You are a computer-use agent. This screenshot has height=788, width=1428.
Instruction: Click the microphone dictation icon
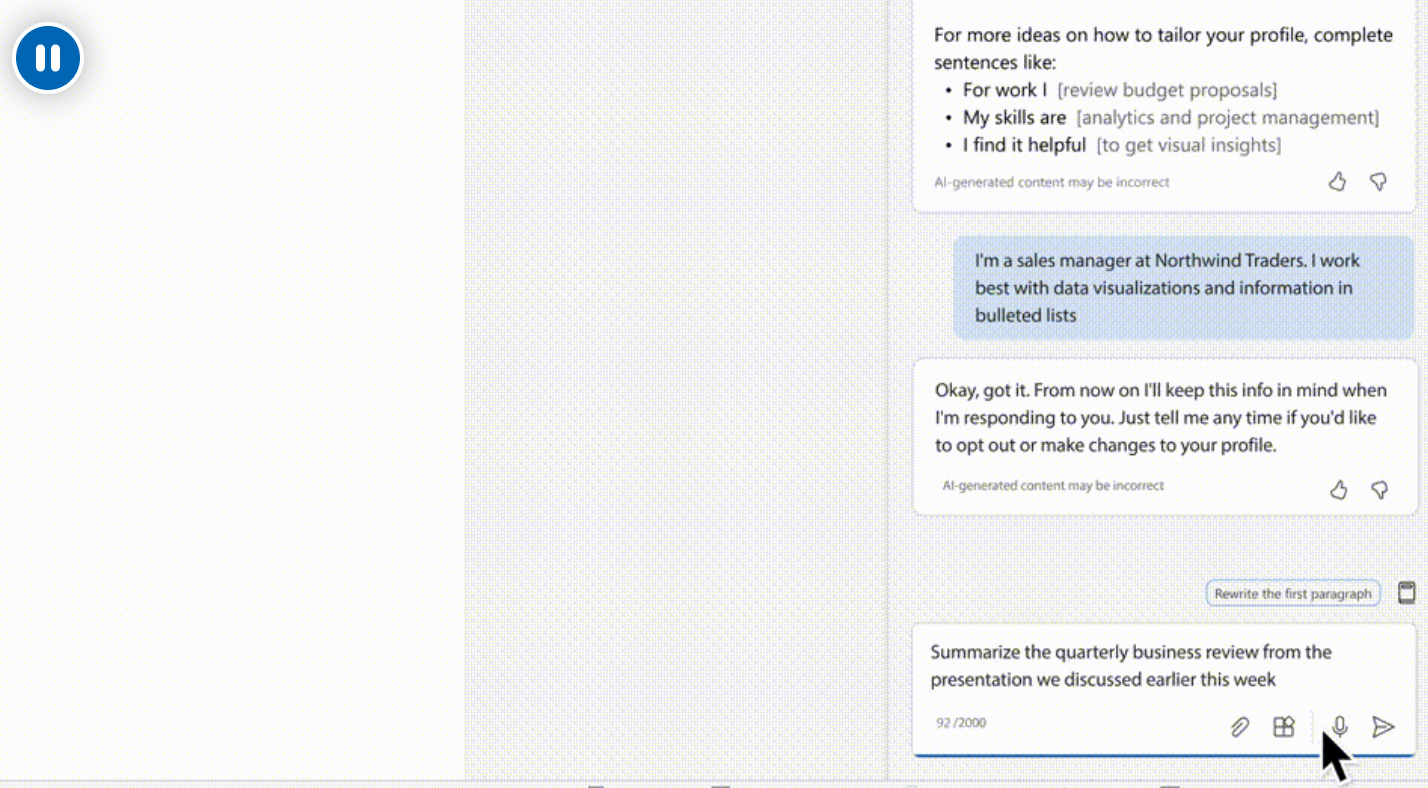pyautogui.click(x=1340, y=727)
